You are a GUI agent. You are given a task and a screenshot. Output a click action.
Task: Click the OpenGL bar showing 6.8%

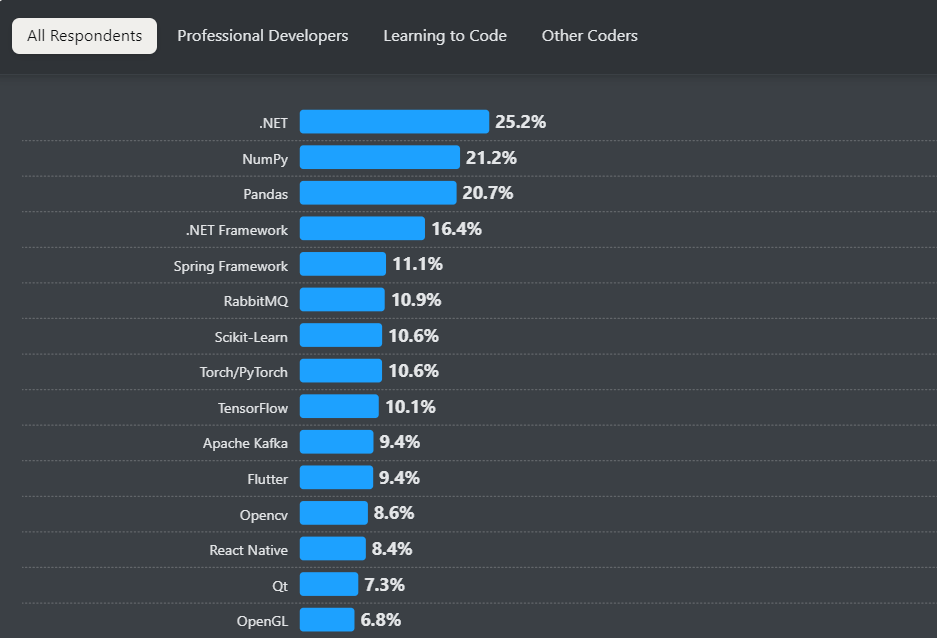point(326,620)
